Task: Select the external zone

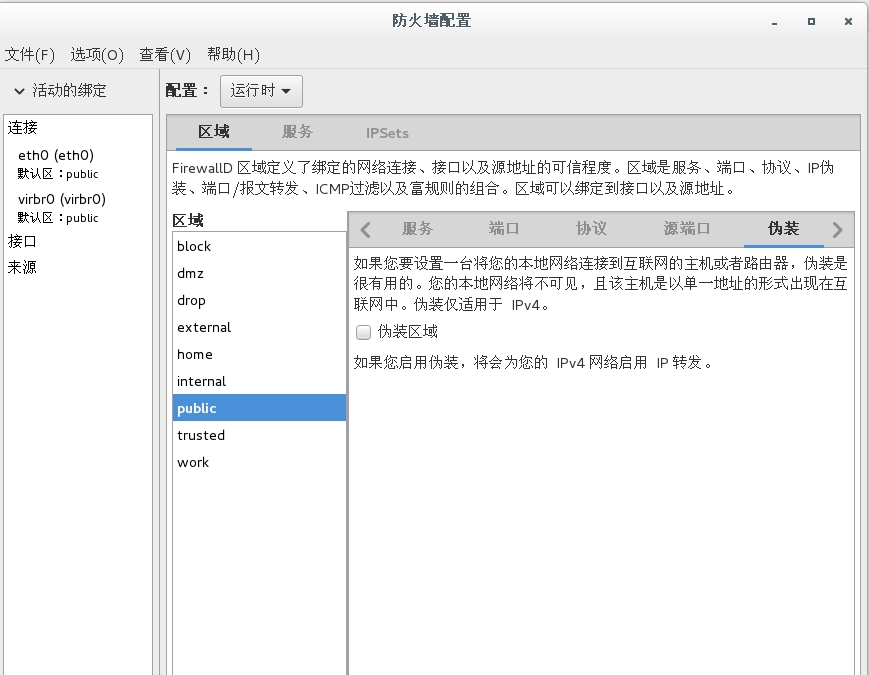Action: [259, 327]
